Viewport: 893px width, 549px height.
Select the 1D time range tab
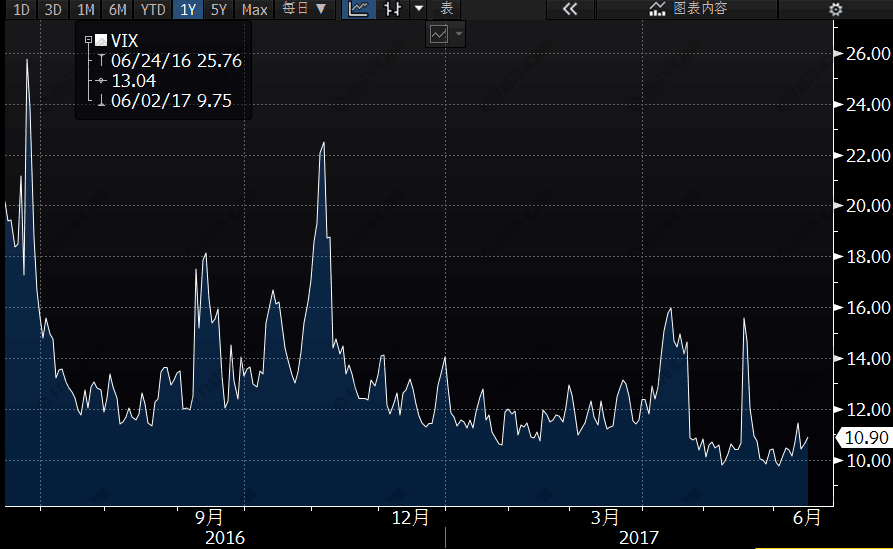[22, 10]
